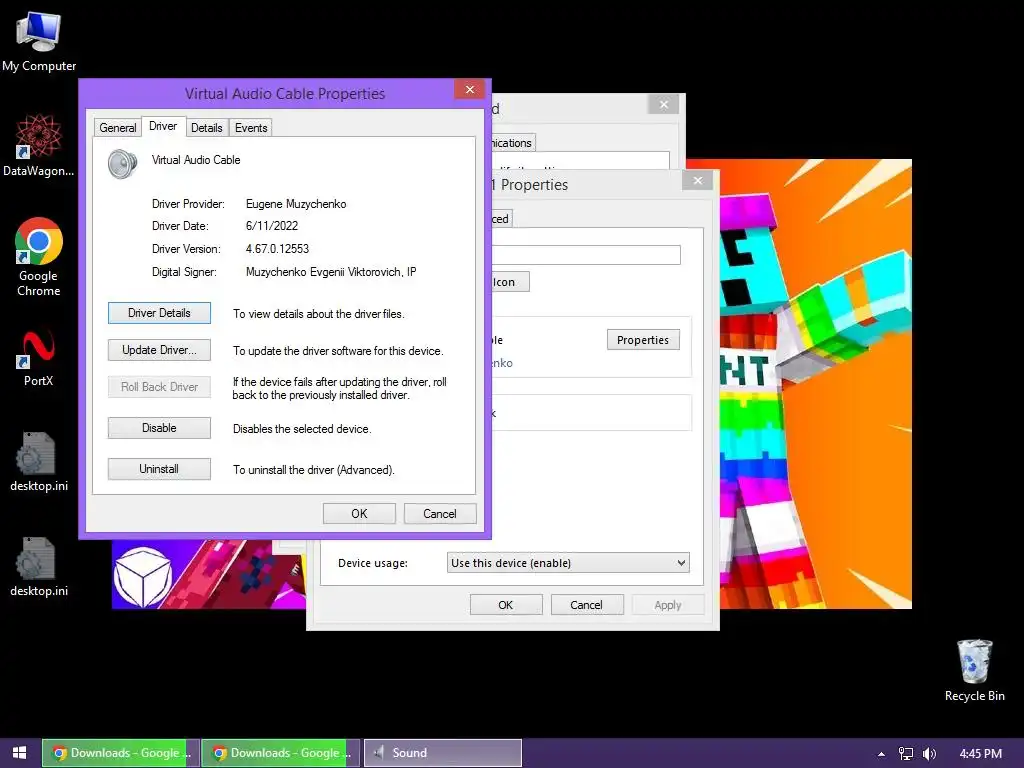The image size is (1024, 768).
Task: Click the taskbar clock showing 4:45 PM
Action: click(x=980, y=754)
